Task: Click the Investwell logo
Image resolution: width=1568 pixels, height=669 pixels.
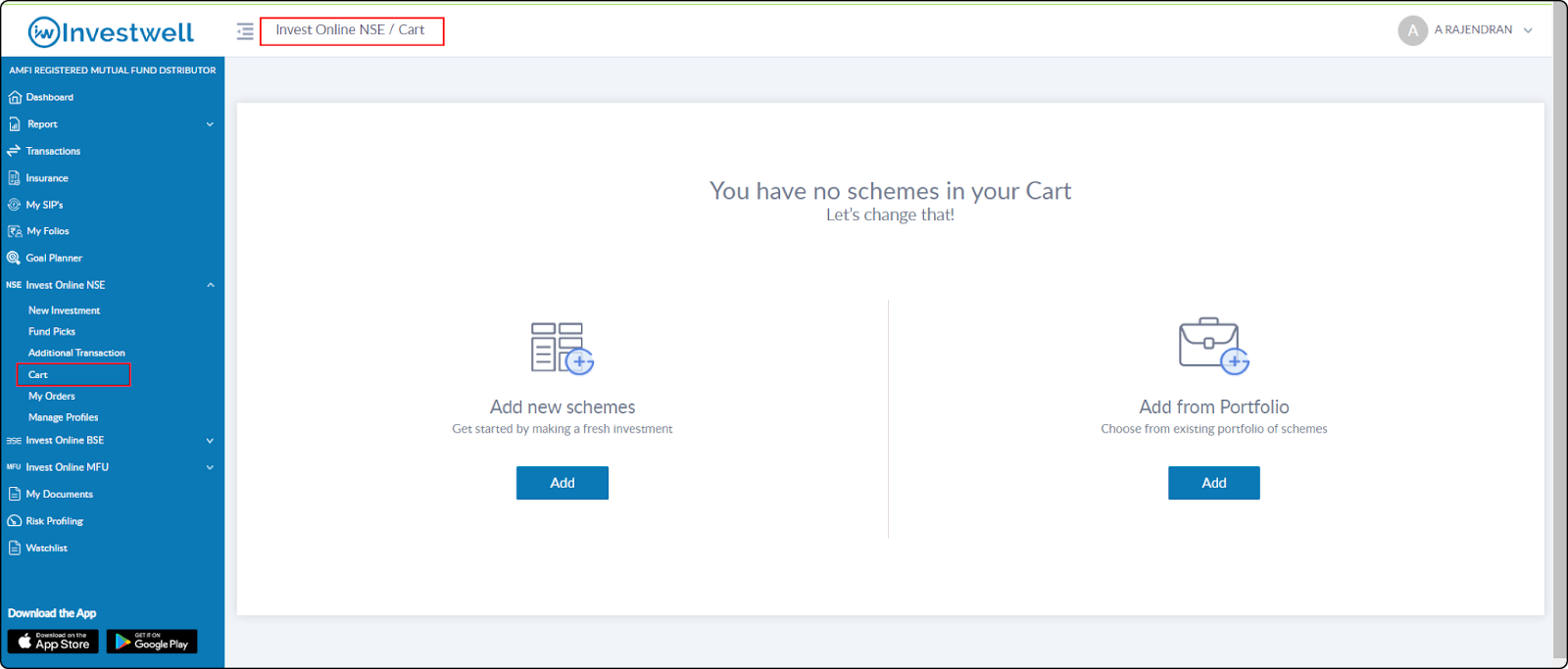Action: tap(111, 32)
